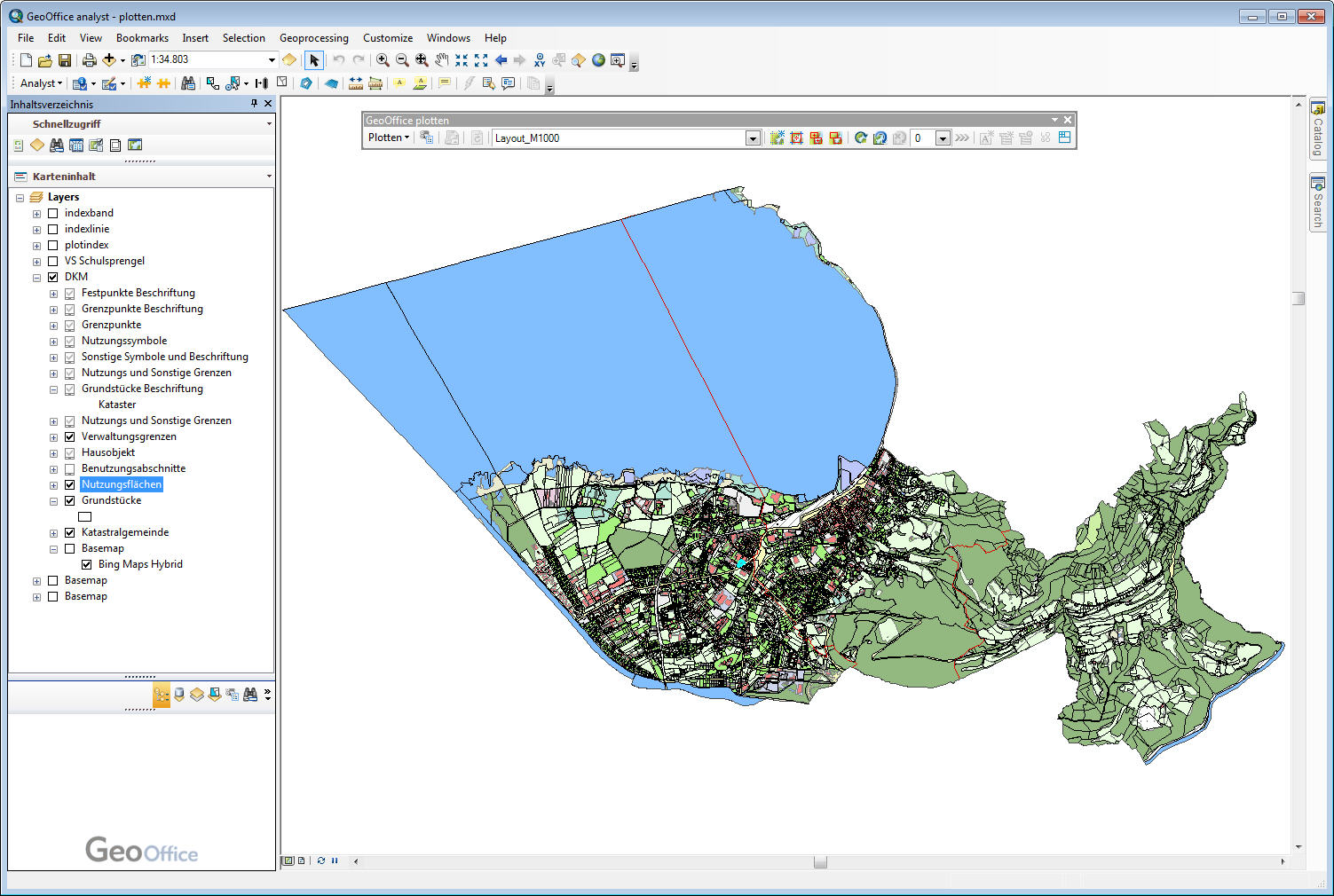Image resolution: width=1334 pixels, height=896 pixels.
Task: Click the Find binoculars icon in Analyst toolbar
Action: [188, 83]
